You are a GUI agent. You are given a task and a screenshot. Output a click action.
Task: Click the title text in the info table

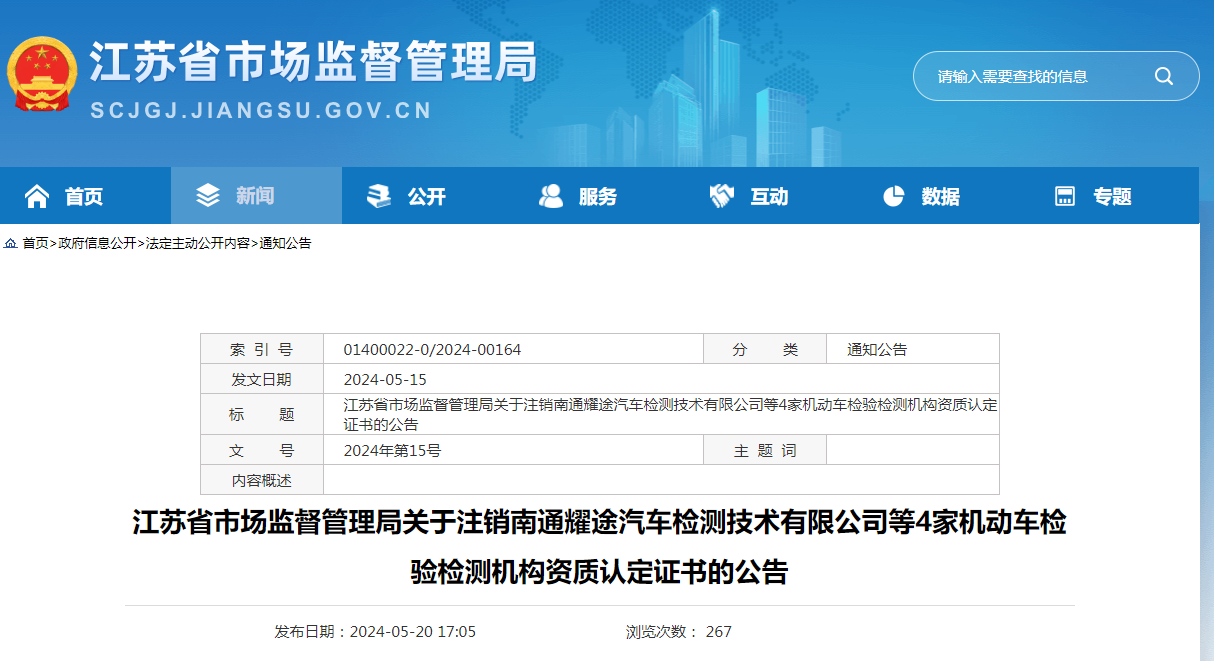point(670,414)
